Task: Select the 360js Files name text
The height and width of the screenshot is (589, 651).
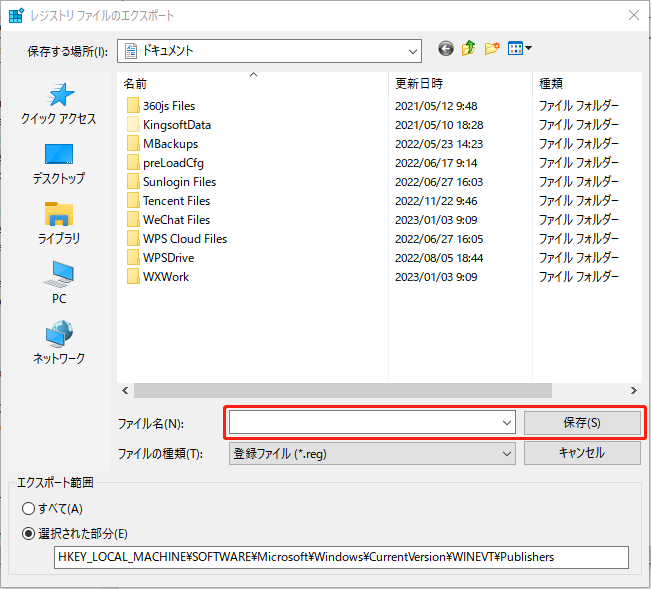Action: click(169, 106)
